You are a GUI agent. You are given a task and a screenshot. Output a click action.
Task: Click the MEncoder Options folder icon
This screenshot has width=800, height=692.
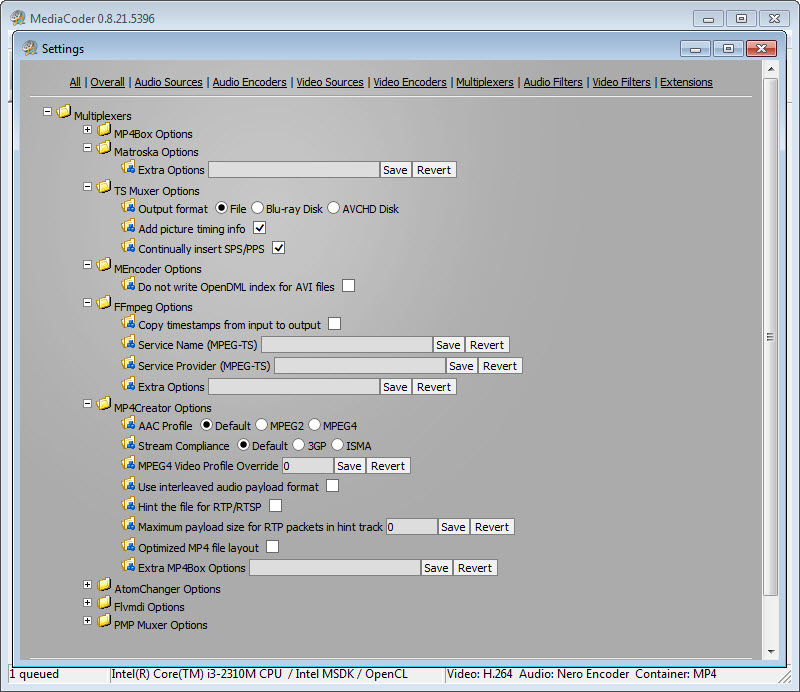coord(104,266)
